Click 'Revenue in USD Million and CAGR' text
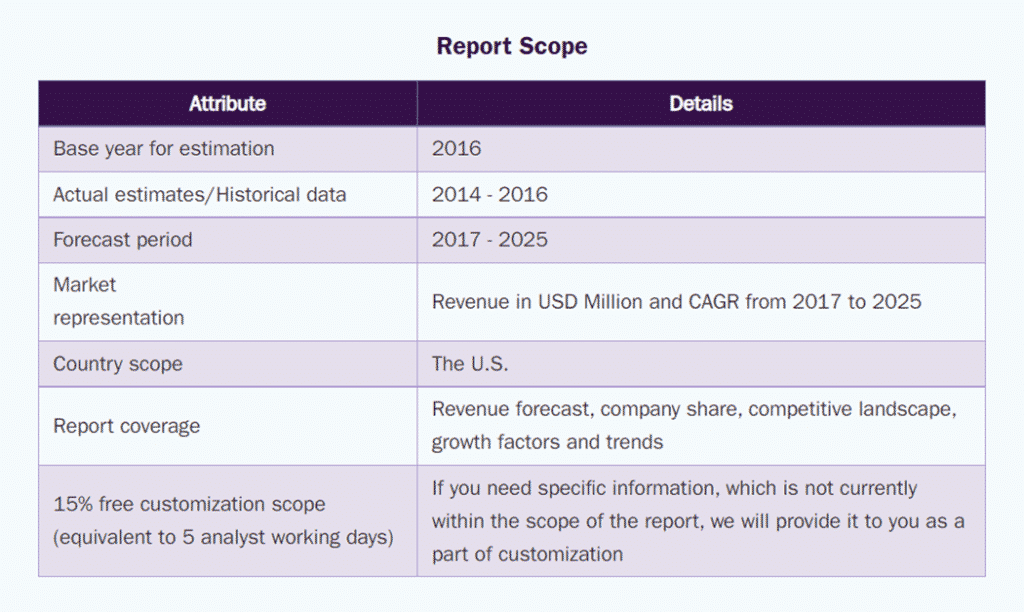1024x612 pixels. 586,302
